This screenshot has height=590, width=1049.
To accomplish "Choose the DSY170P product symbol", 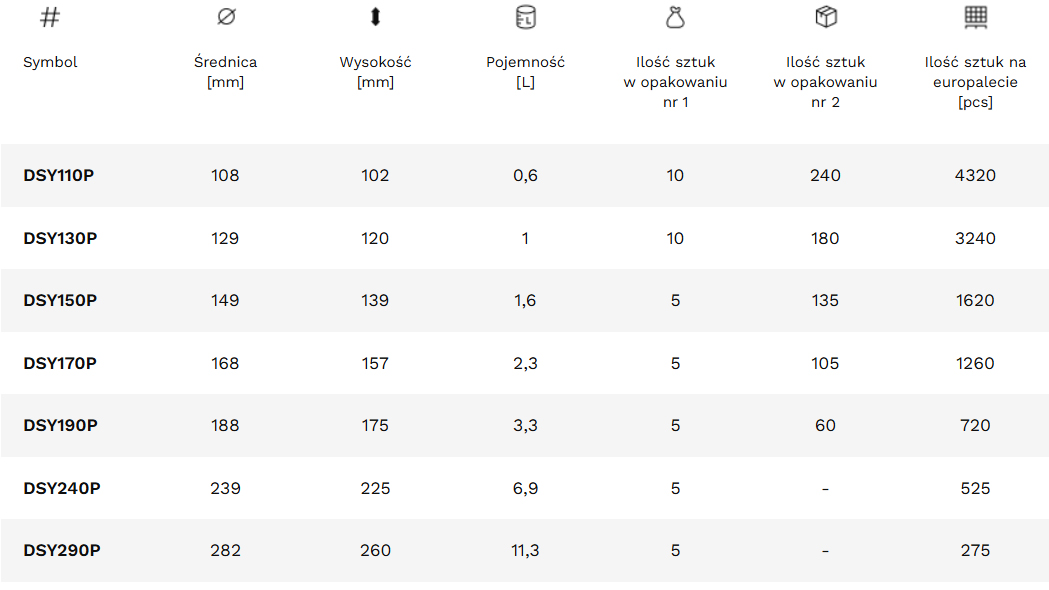I will (x=60, y=363).
